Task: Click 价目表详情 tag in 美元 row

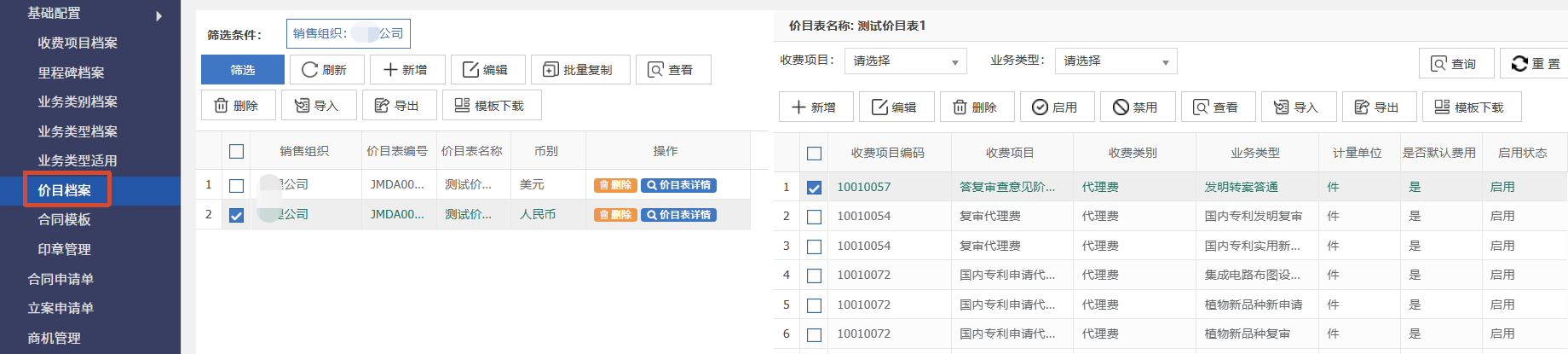Action: (x=678, y=185)
